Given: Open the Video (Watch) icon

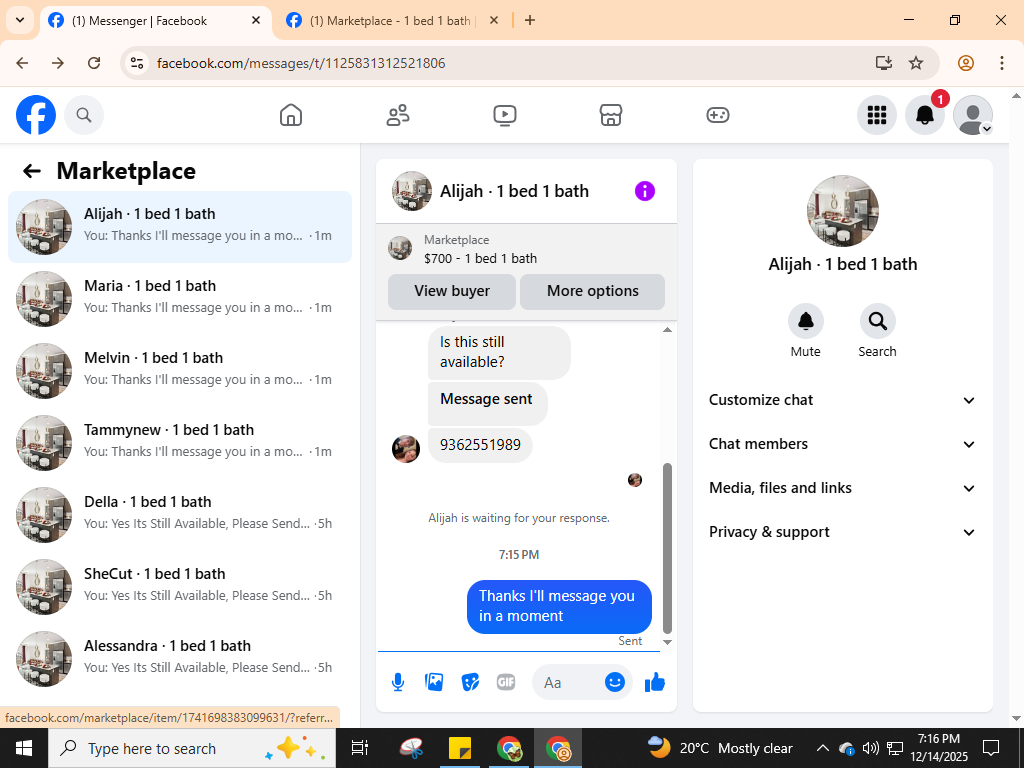Looking at the screenshot, I should tap(504, 115).
